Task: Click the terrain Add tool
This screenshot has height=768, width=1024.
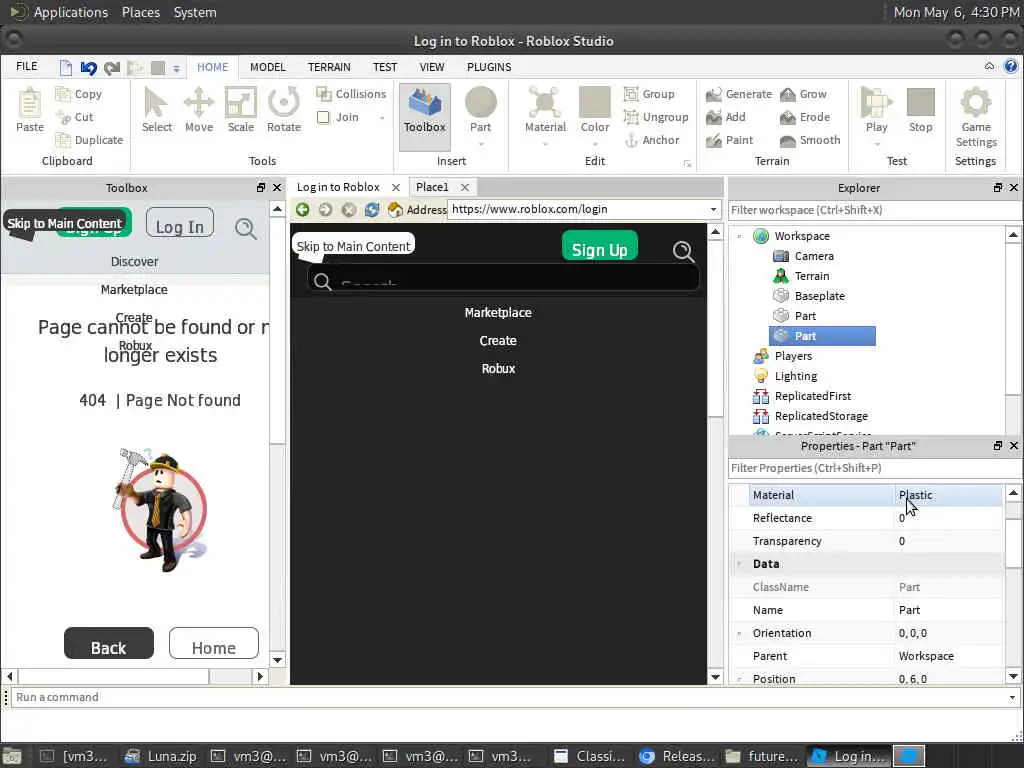Action: pyautogui.click(x=726, y=117)
